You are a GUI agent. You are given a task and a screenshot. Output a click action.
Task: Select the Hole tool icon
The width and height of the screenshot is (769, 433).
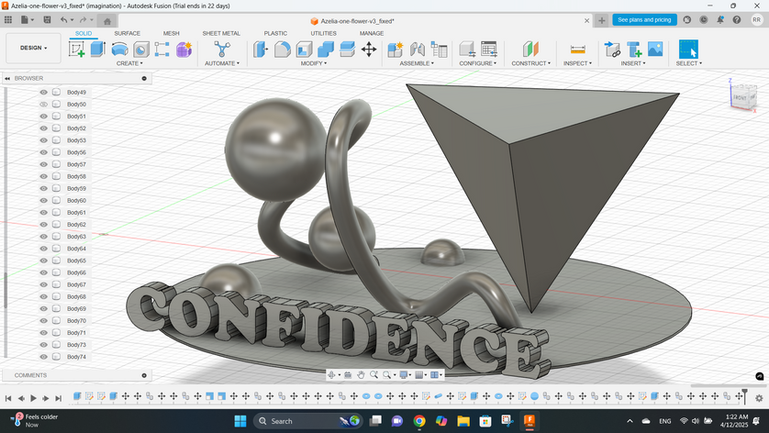141,49
